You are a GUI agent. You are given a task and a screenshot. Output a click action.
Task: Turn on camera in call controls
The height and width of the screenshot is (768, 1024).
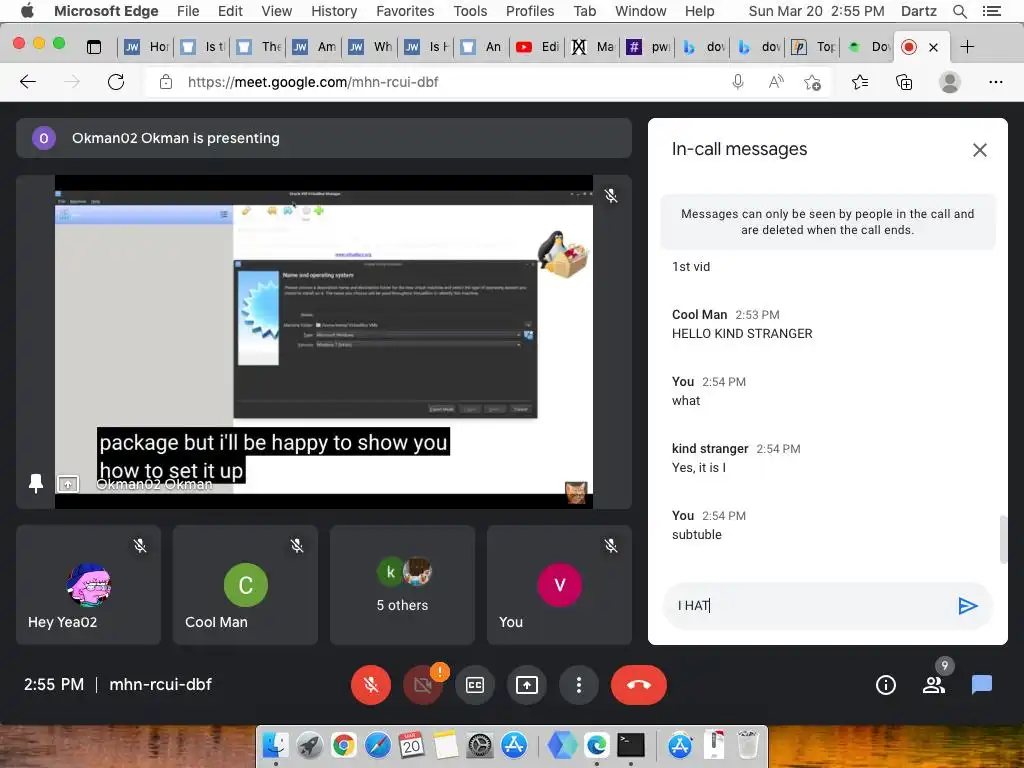coord(423,684)
